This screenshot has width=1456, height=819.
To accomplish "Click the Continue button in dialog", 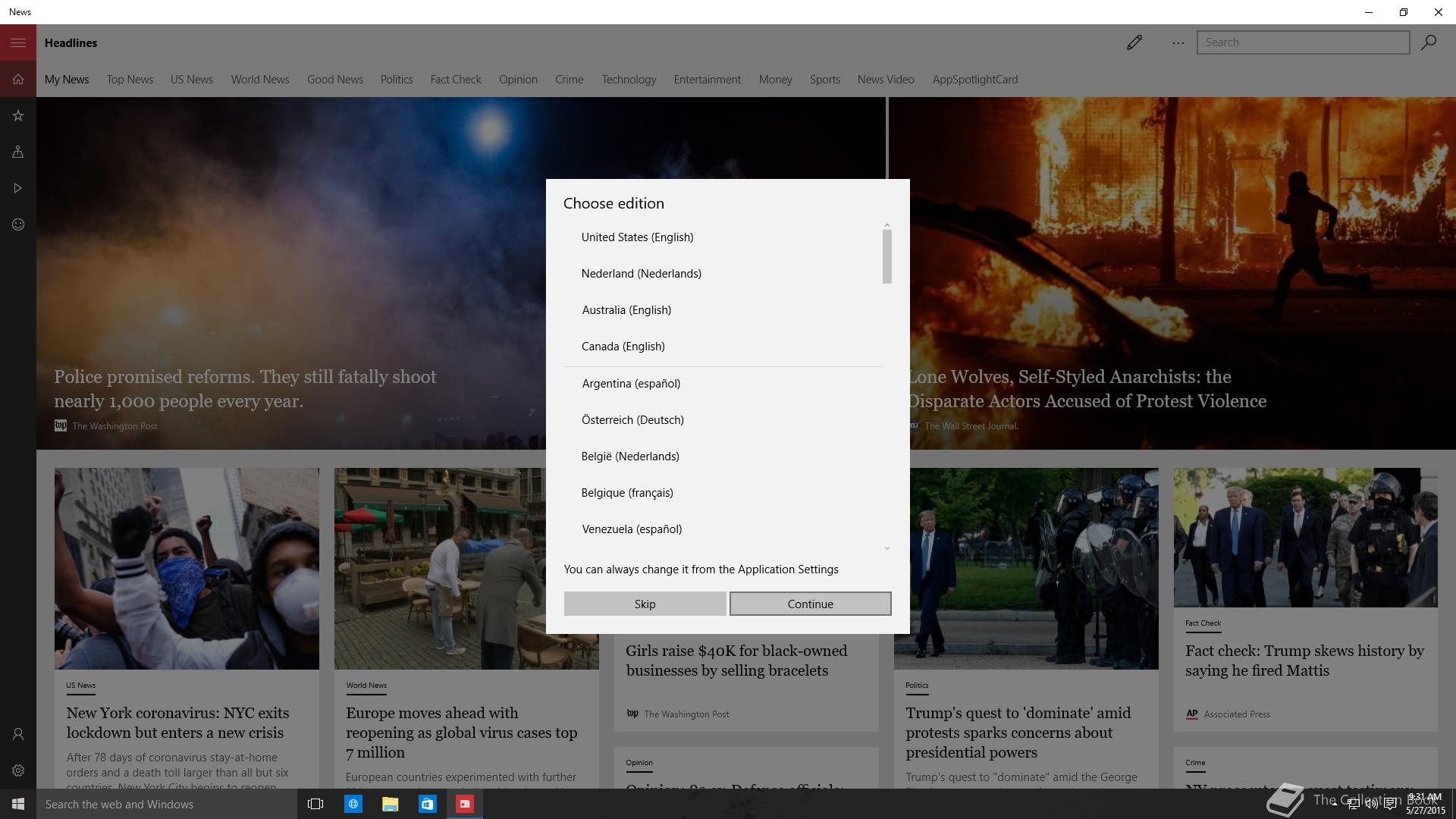I will click(810, 604).
